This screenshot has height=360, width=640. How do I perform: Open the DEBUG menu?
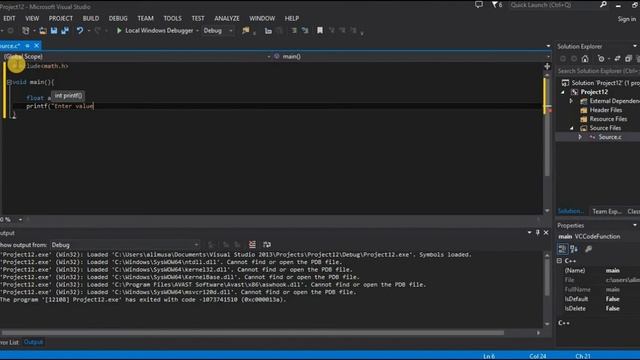[x=118, y=18]
